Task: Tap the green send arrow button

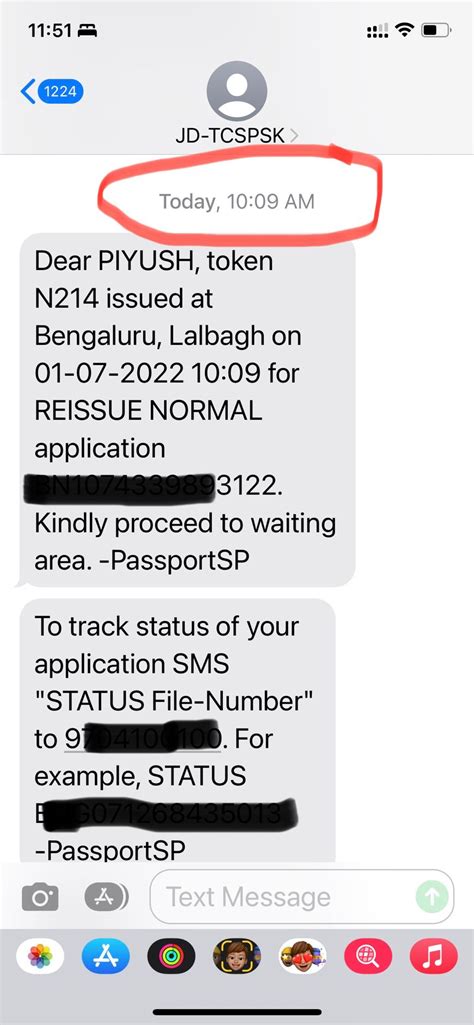Action: (x=432, y=896)
